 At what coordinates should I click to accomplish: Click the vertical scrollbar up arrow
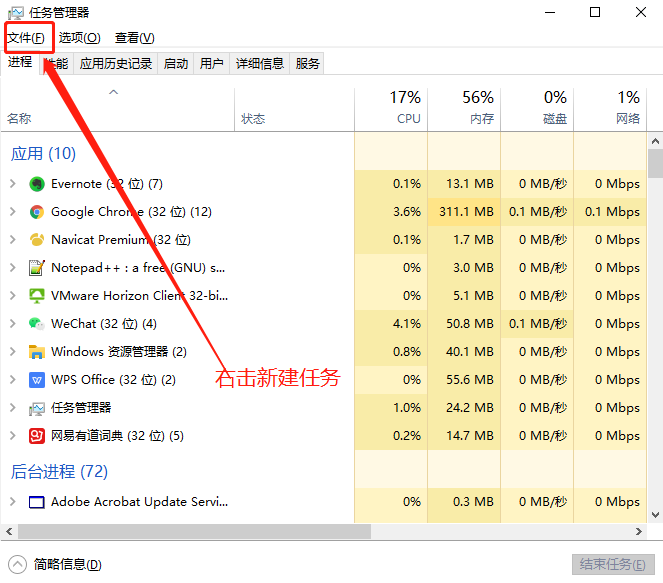[x=655, y=141]
